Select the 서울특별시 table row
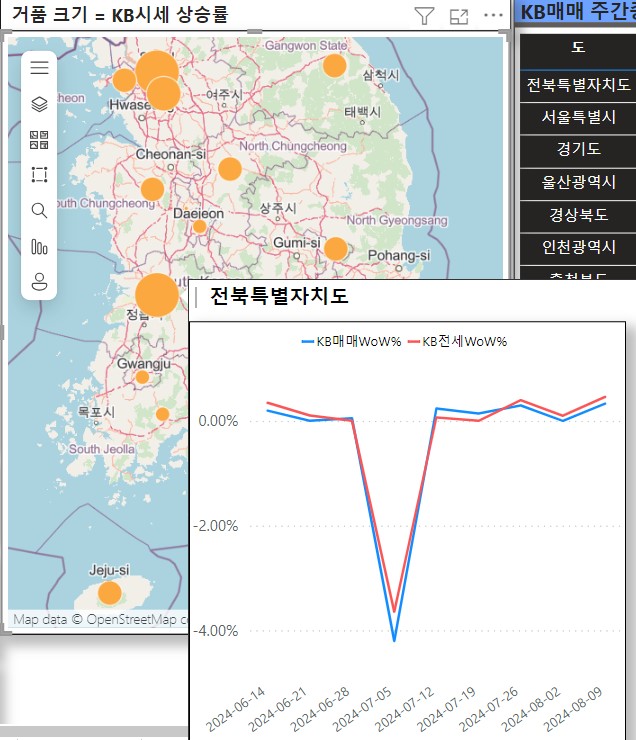The width and height of the screenshot is (636, 740). (x=578, y=118)
